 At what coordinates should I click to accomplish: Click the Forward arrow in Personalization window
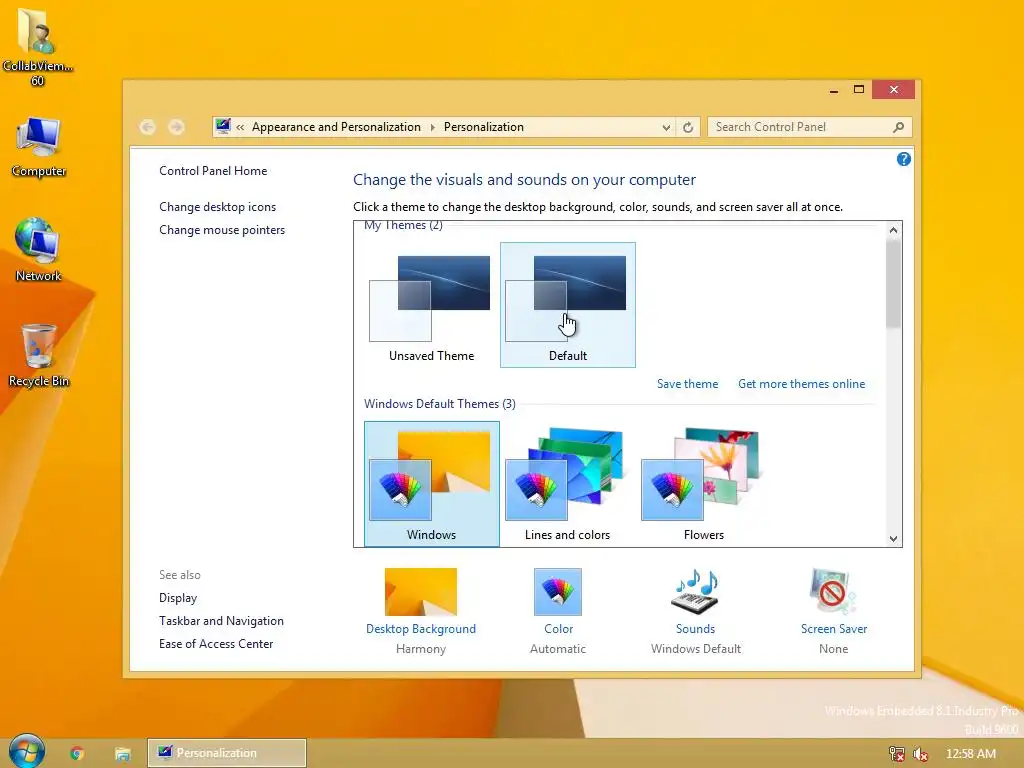176,127
